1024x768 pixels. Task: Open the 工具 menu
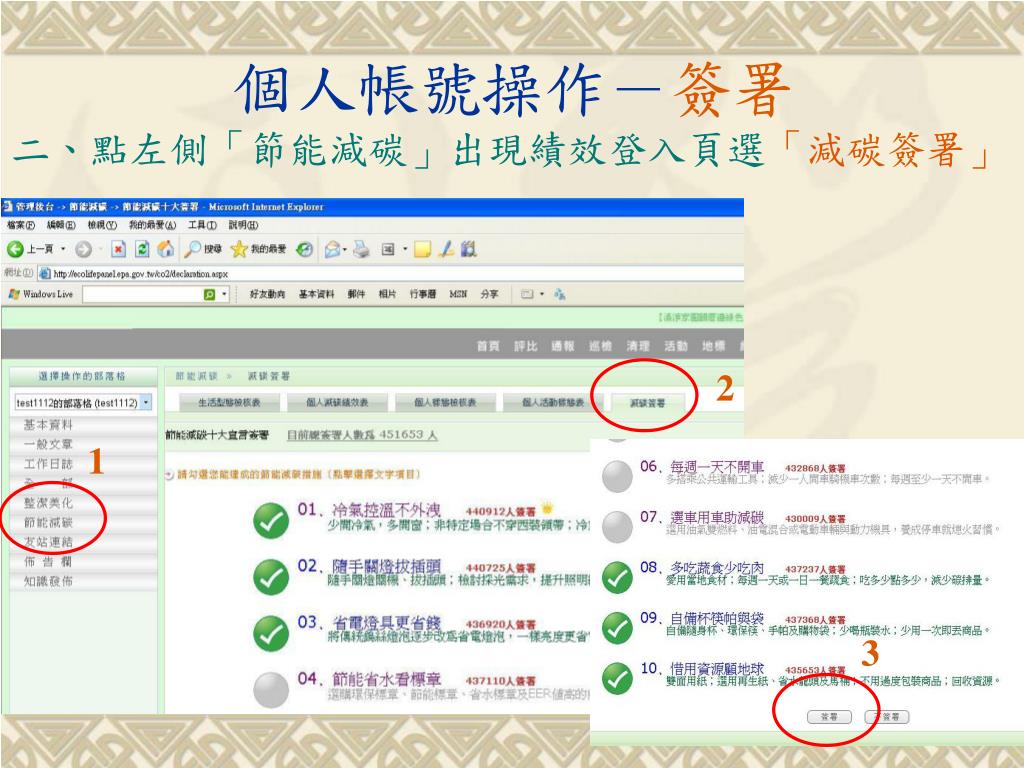pos(202,225)
